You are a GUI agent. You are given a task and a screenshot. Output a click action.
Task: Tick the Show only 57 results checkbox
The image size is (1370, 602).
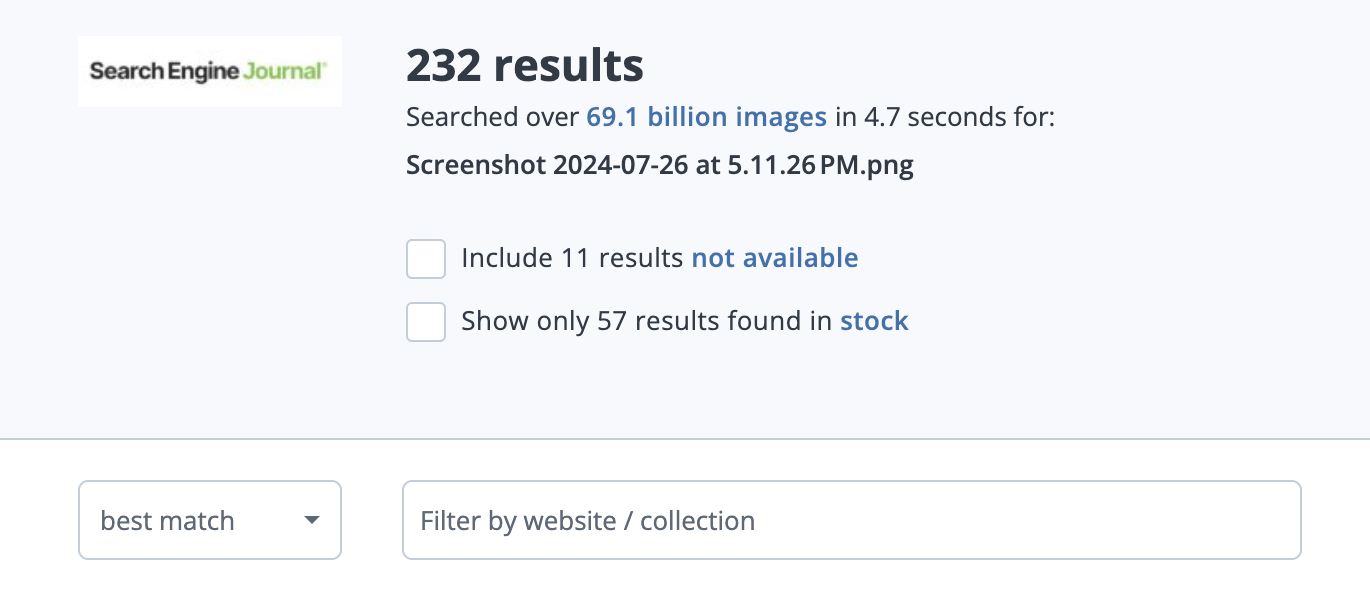tap(426, 322)
